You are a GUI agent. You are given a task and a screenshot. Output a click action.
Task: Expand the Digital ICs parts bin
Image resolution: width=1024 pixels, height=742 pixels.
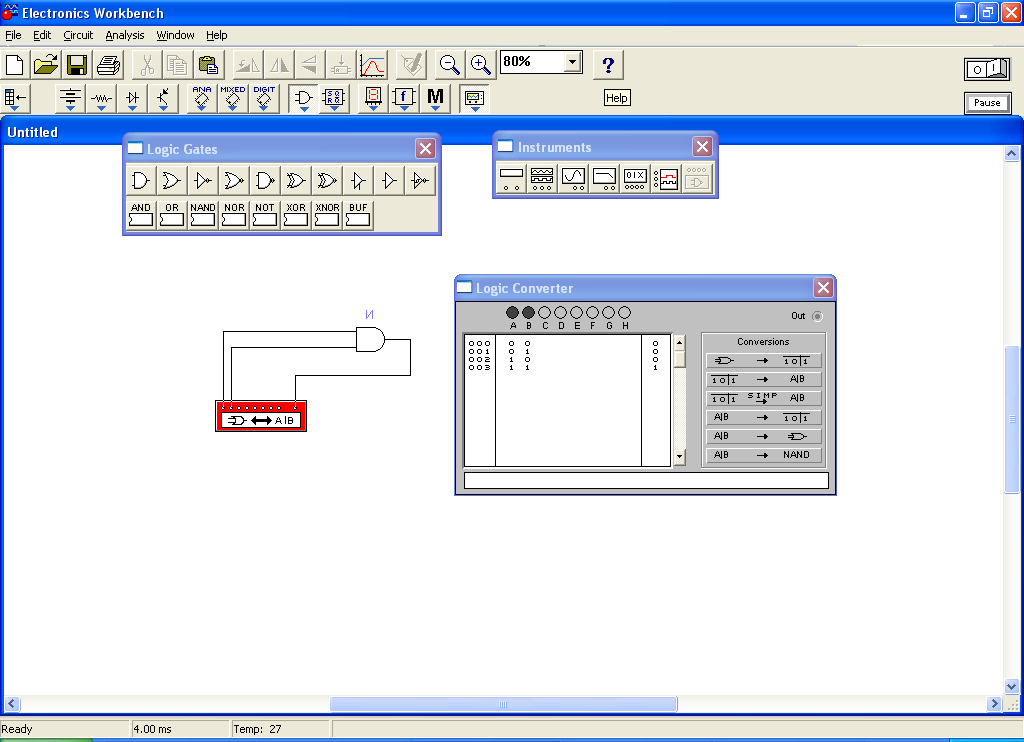point(264,99)
